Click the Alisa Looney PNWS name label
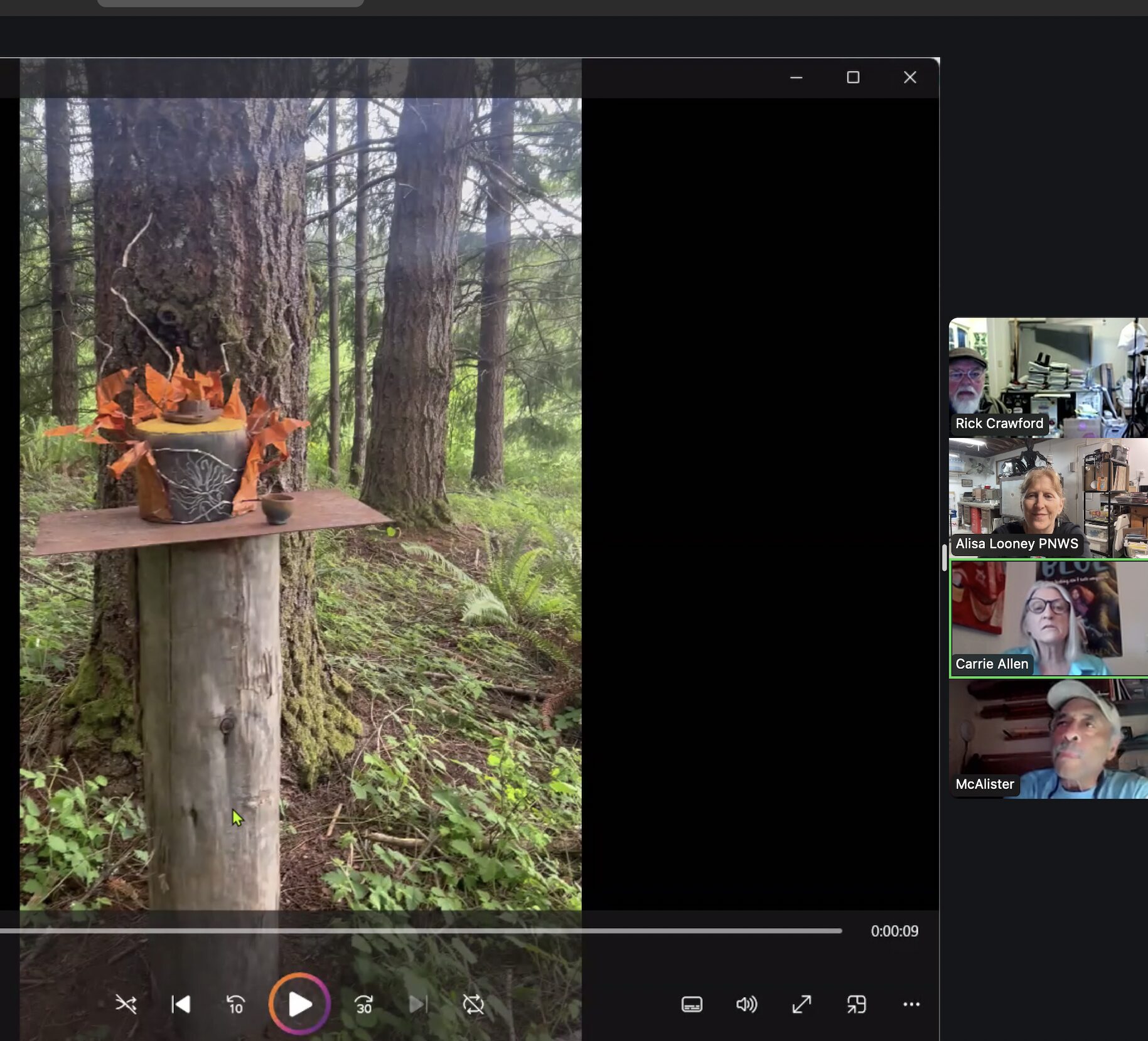The height and width of the screenshot is (1041, 1148). (x=1017, y=543)
